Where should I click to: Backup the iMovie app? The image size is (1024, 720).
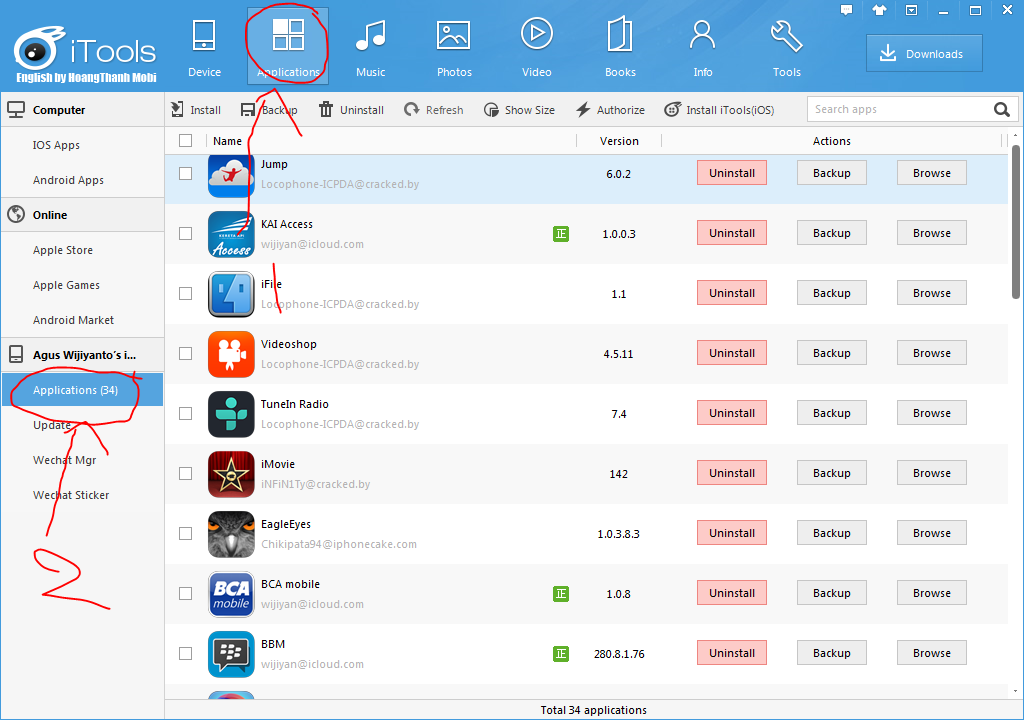pyautogui.click(x=831, y=473)
